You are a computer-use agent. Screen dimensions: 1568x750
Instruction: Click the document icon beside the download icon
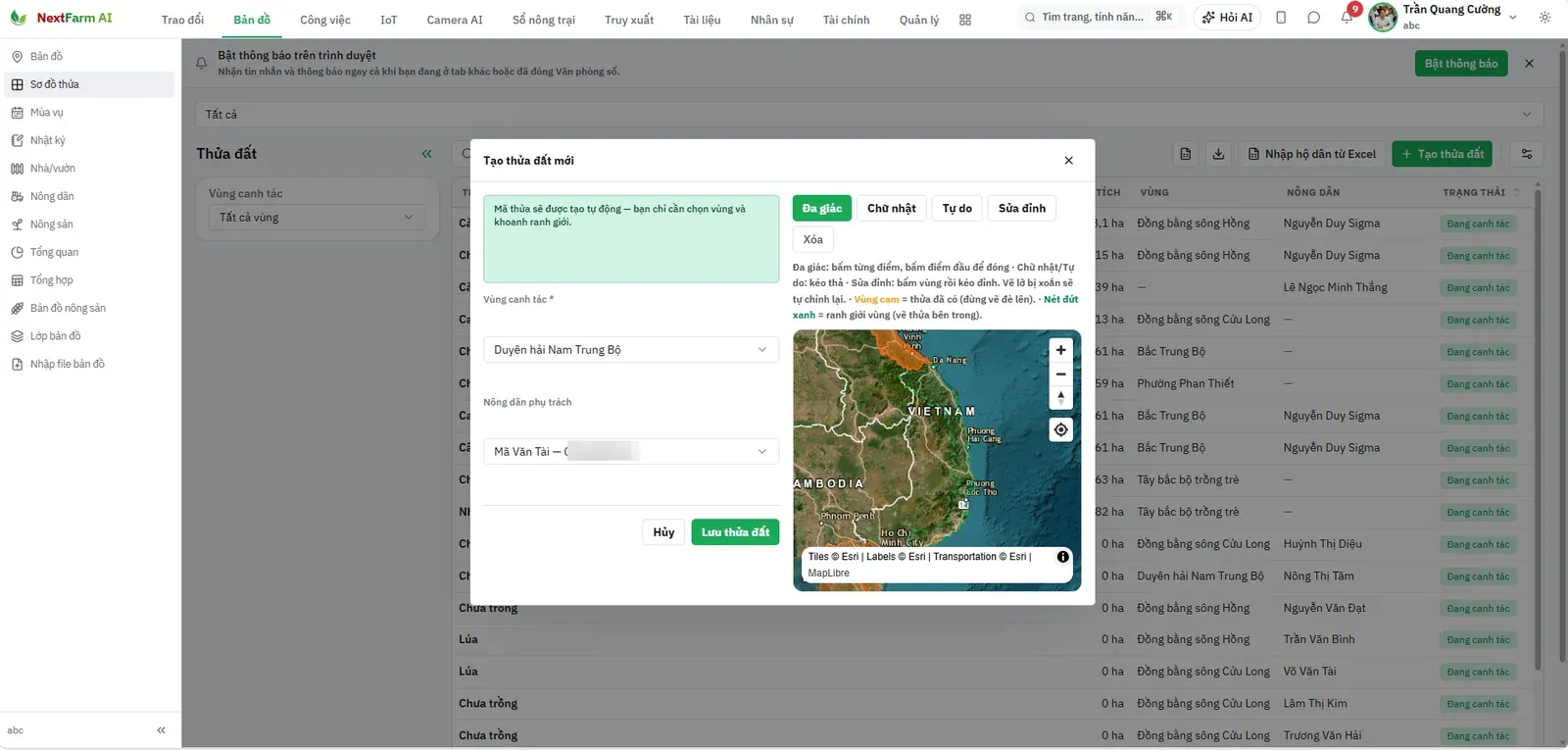1186,154
